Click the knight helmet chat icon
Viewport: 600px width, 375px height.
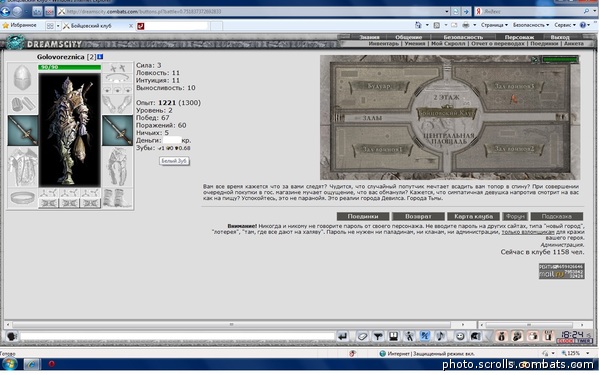click(476, 336)
